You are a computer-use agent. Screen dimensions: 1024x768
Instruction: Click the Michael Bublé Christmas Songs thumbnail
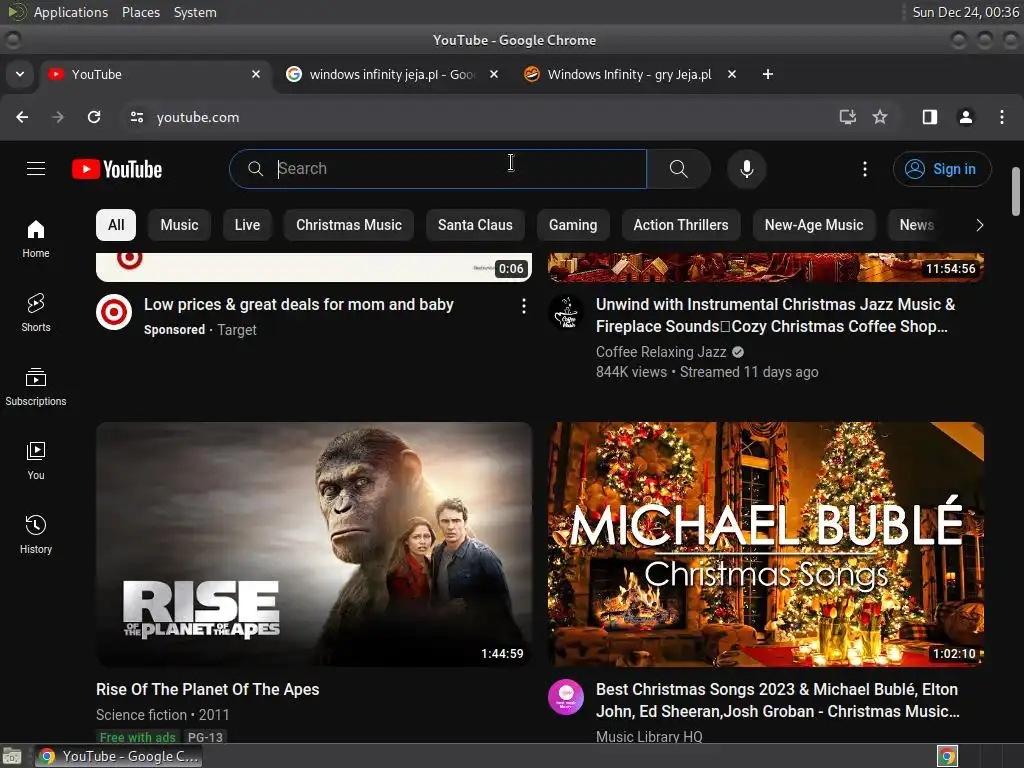point(766,544)
